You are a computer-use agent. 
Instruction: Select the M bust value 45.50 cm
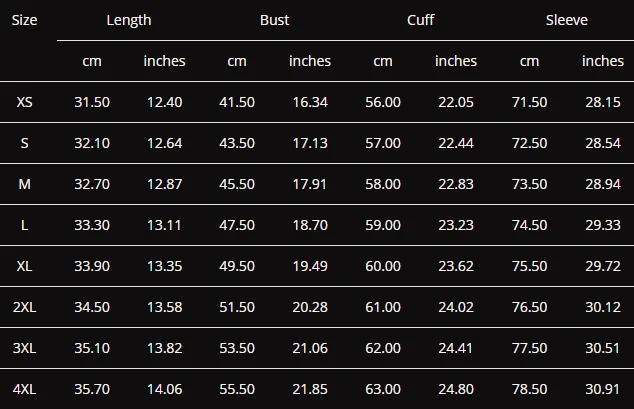[237, 184]
